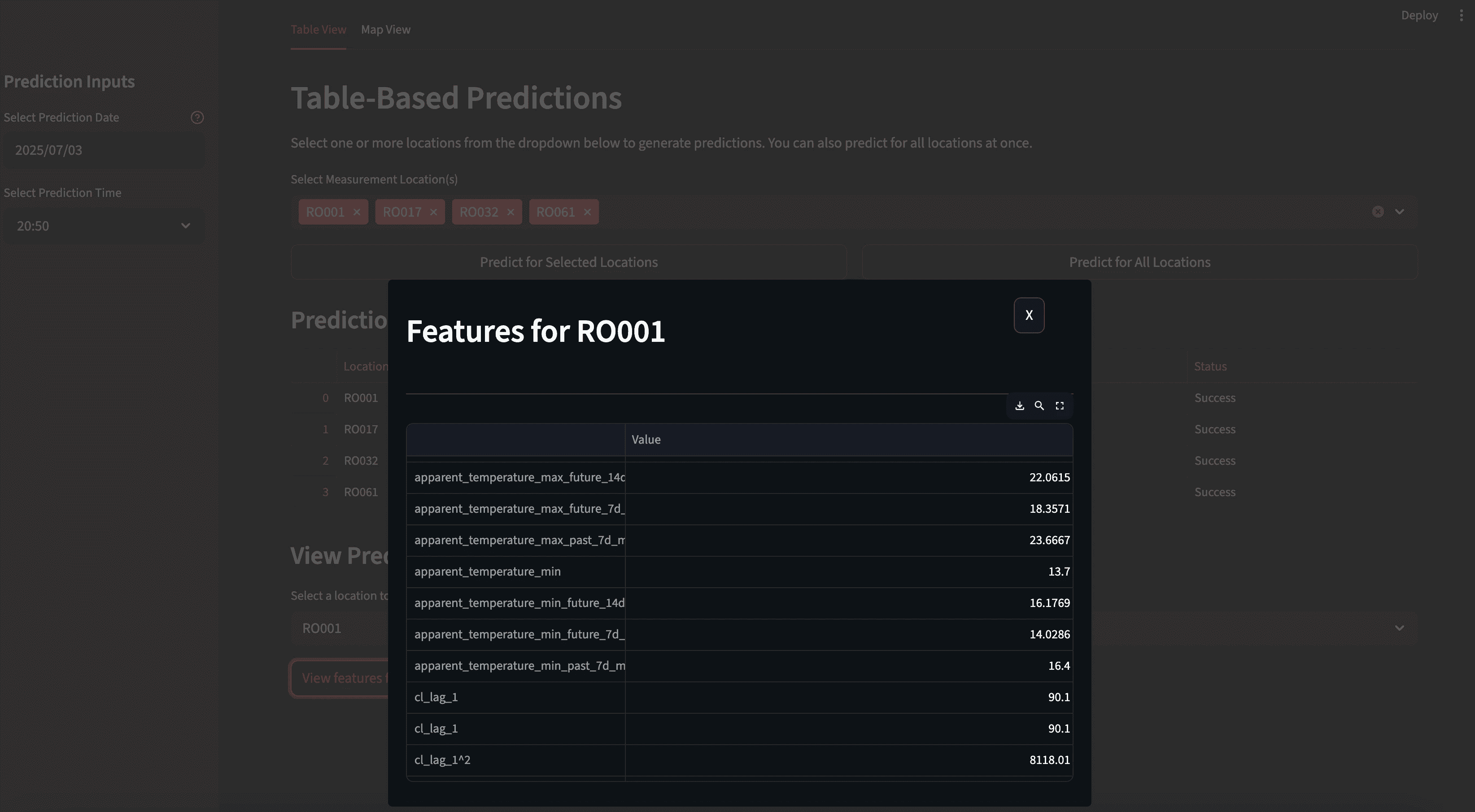The width and height of the screenshot is (1475, 812).
Task: Remove RO017 from selected locations
Action: [x=433, y=212]
